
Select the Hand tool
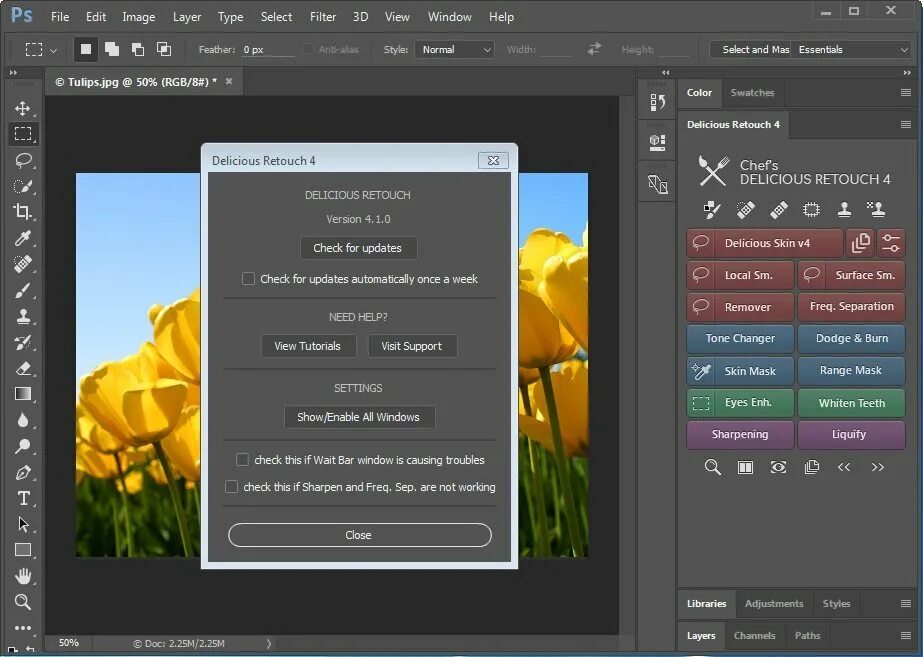[23, 576]
